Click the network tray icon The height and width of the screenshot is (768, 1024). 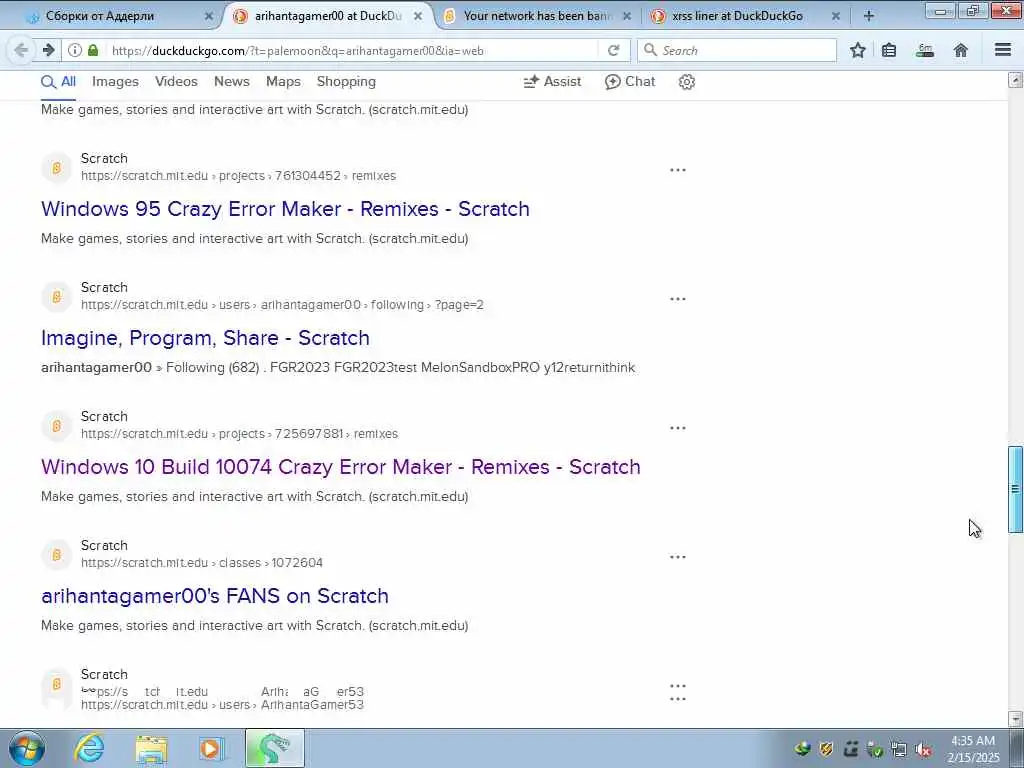899,749
